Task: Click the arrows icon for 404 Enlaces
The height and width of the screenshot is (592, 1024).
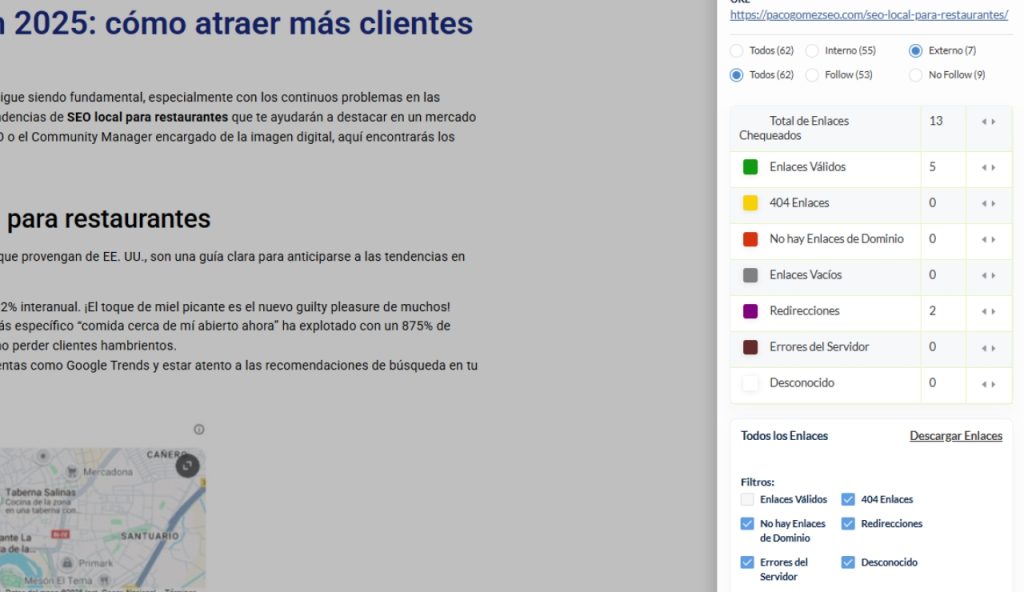Action: pos(988,204)
